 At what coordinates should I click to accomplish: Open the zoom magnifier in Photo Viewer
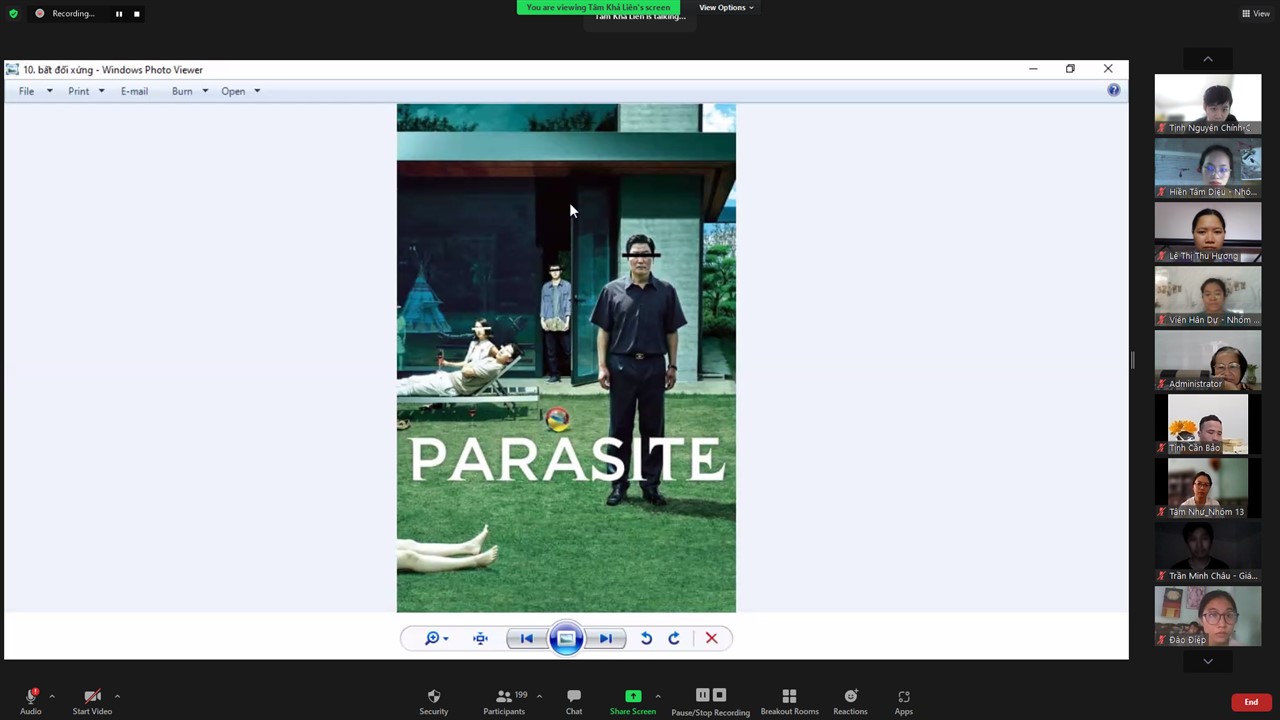(x=435, y=638)
